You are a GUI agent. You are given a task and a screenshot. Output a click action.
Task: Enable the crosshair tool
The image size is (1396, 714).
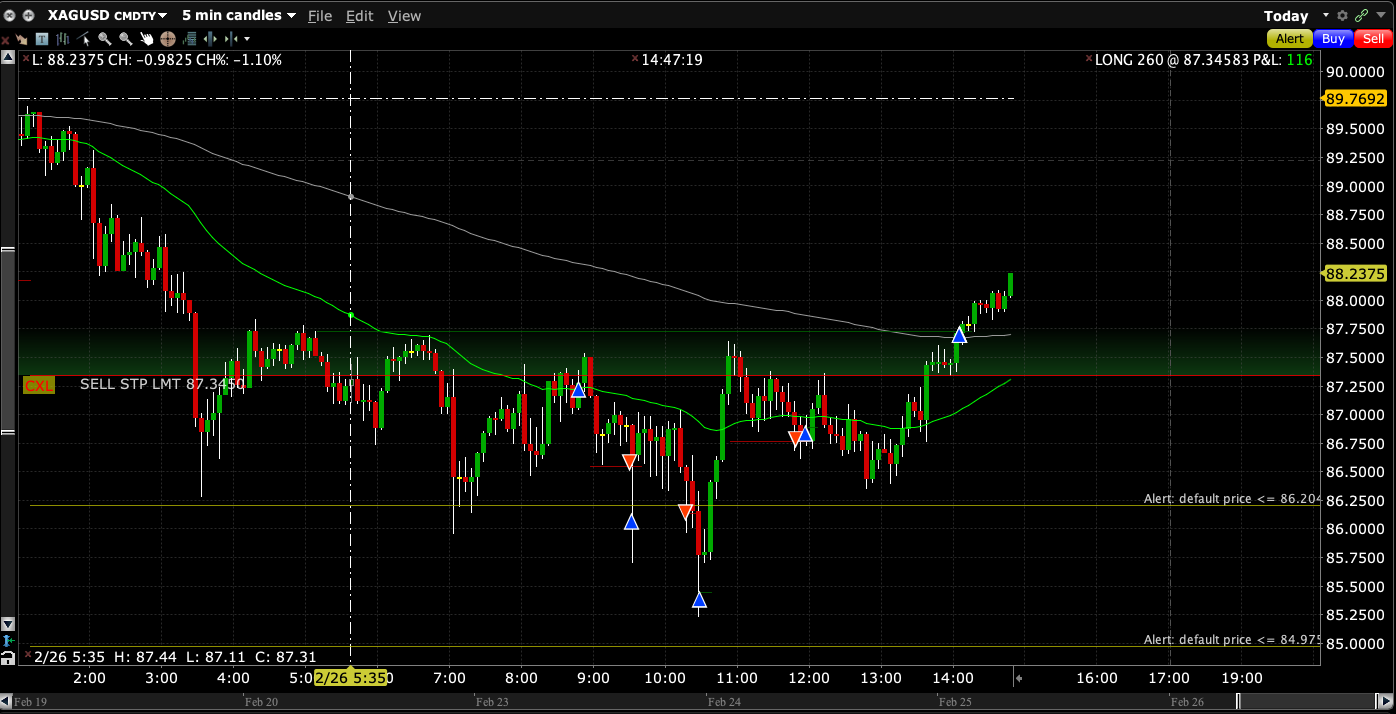click(167, 39)
